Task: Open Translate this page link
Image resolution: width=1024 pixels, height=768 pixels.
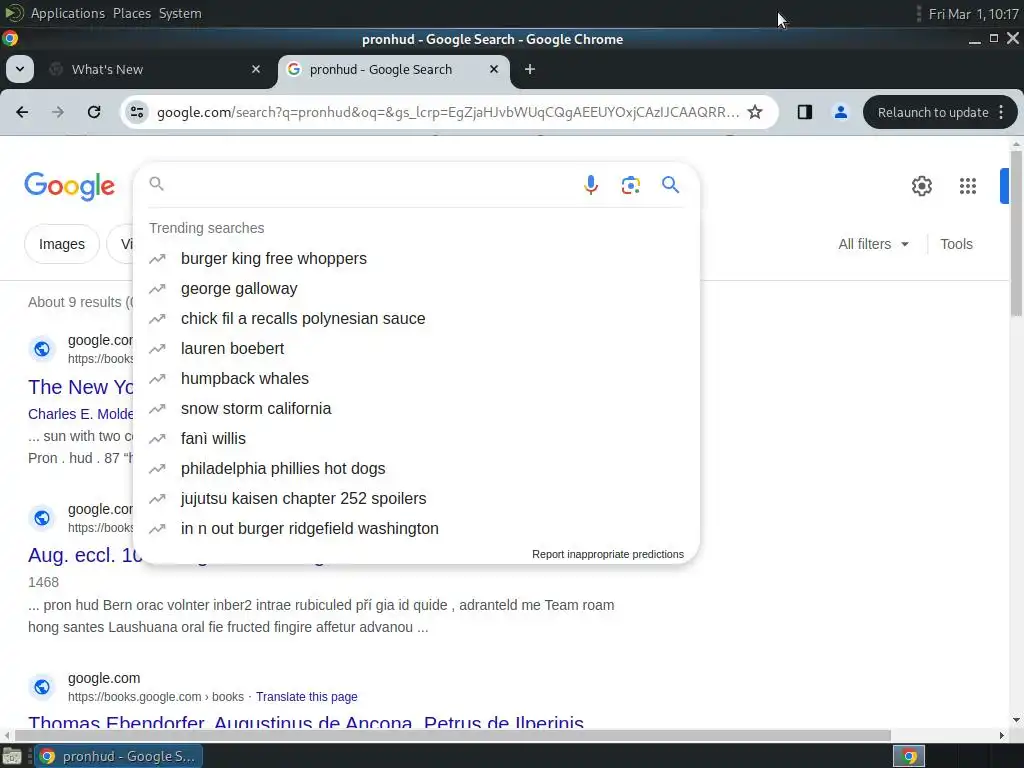Action: [306, 697]
